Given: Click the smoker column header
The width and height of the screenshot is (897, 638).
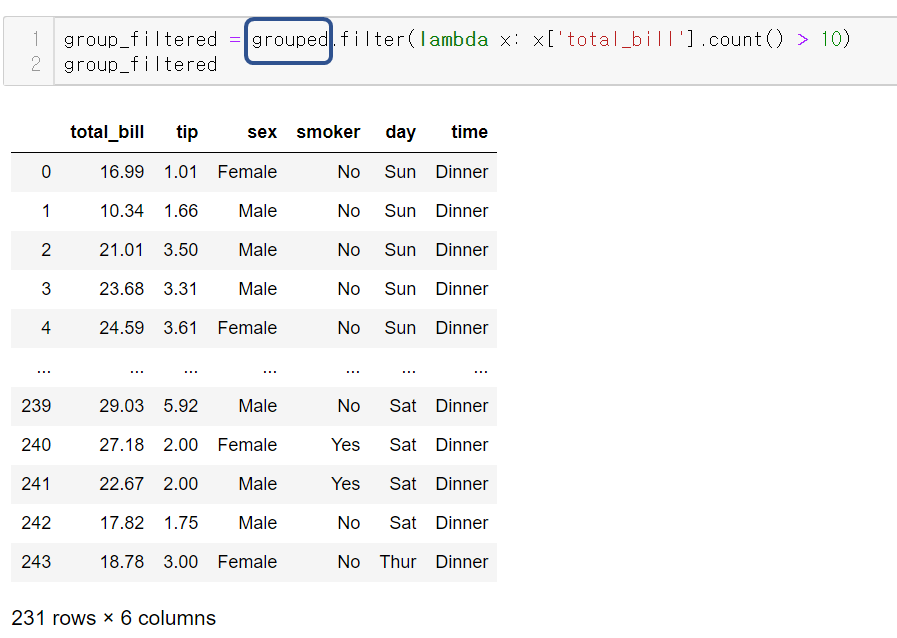Looking at the screenshot, I should point(328,132).
